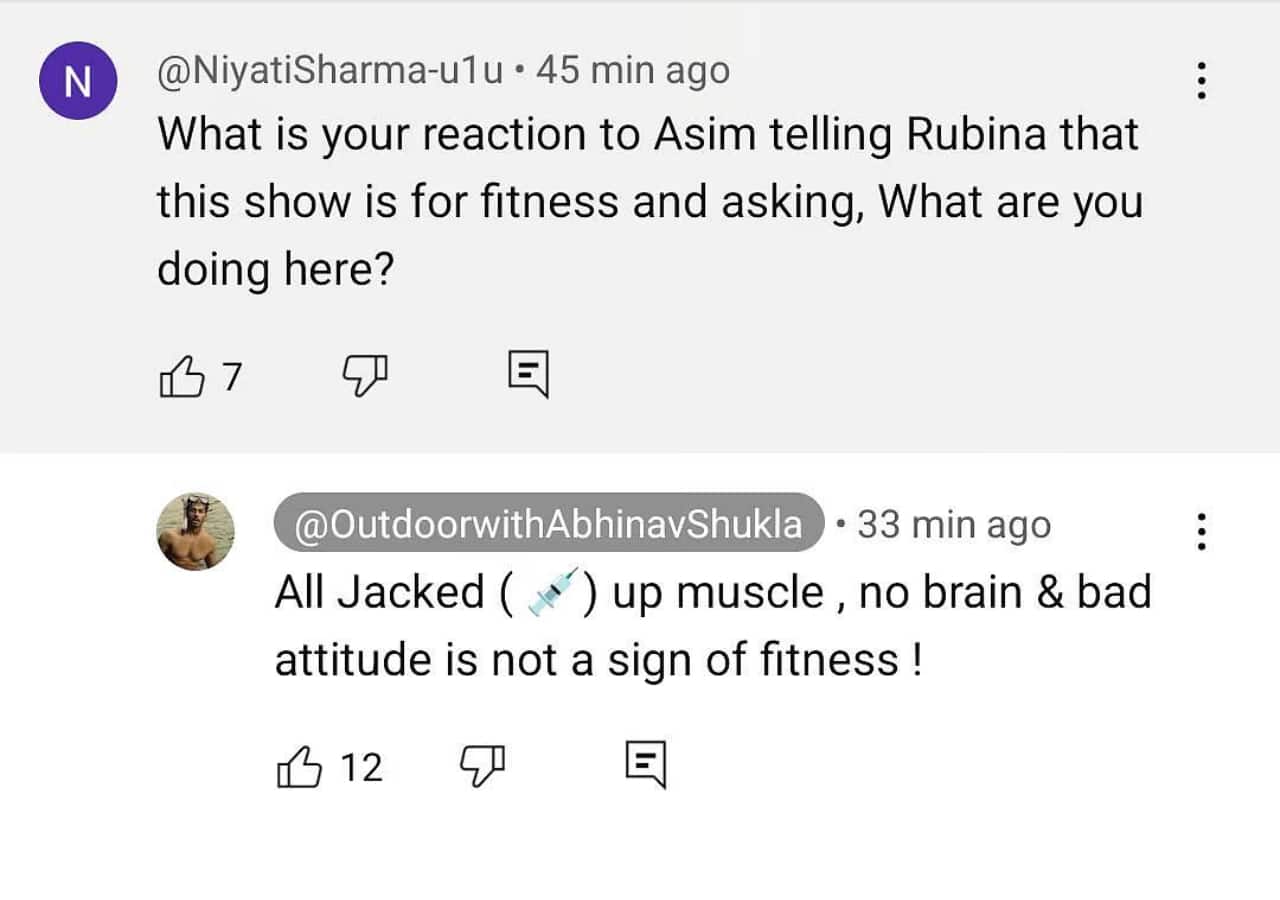1280x900 pixels.
Task: Dislike NiyatiSharma's question comment
Action: (364, 376)
